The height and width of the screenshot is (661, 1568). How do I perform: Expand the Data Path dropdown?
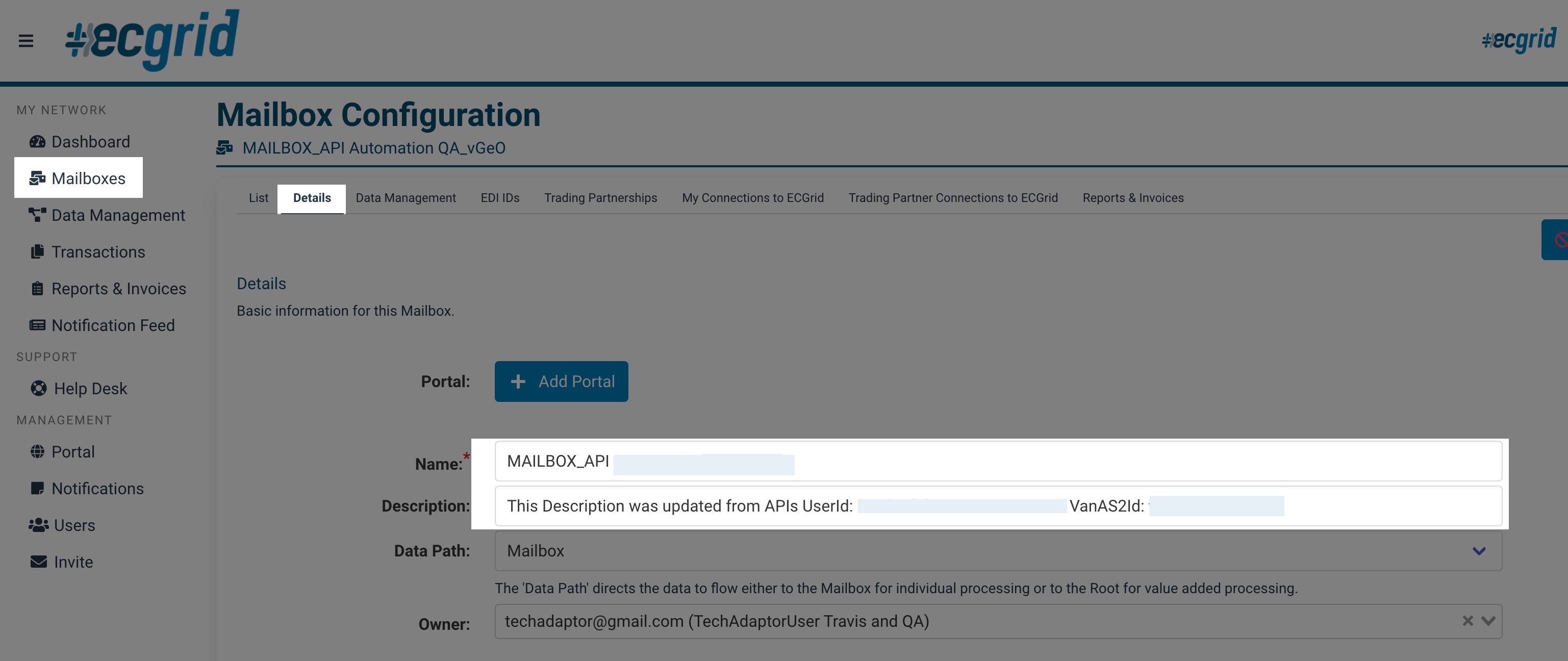(x=1478, y=551)
